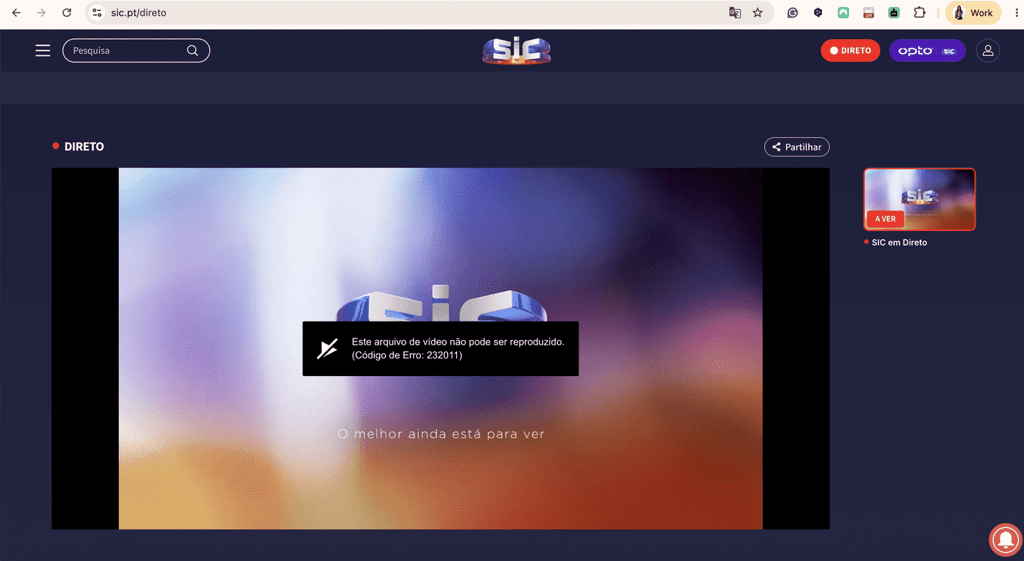Open the hamburger site menu
Image resolution: width=1024 pixels, height=561 pixels.
coord(42,50)
